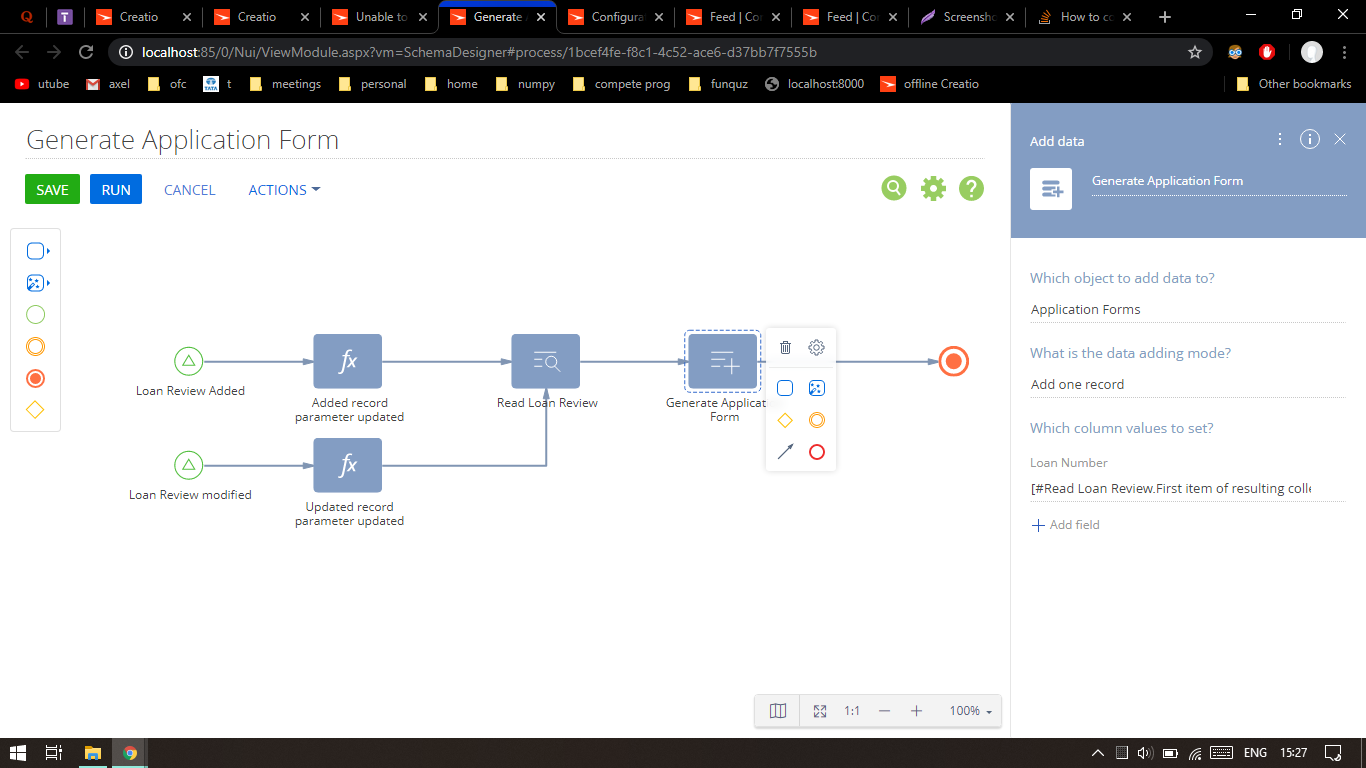Switch to the Screenshot browser tab
Image resolution: width=1366 pixels, height=768 pixels.
[x=968, y=17]
